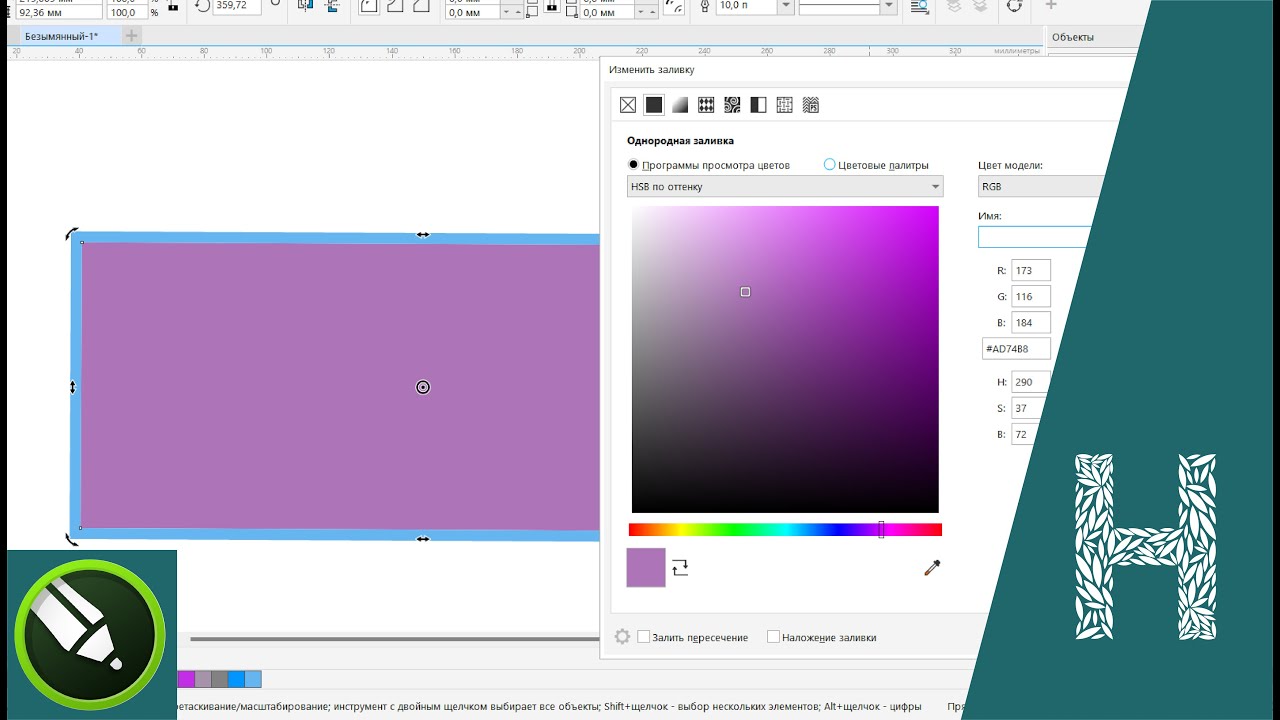Open the RGB color model dropdown
This screenshot has width=1280, height=720.
(1040, 186)
